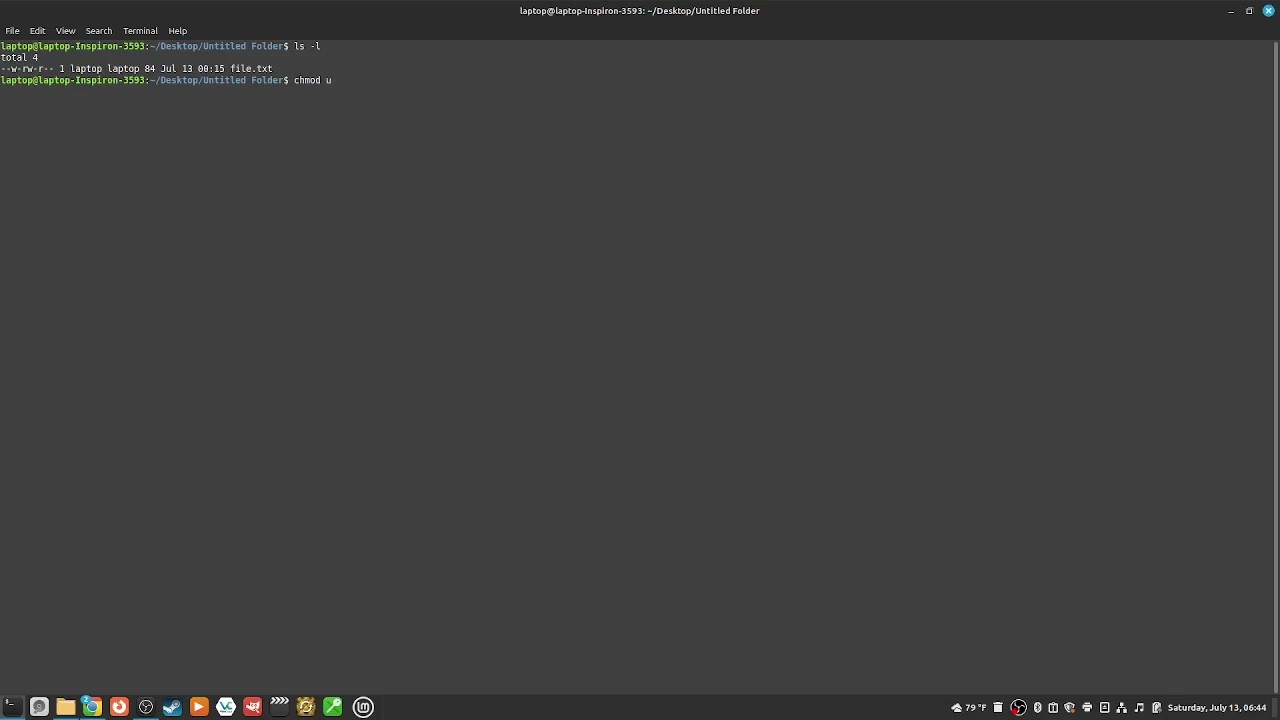Click the 79 °F weather applet
The image size is (1280, 720).
[968, 708]
